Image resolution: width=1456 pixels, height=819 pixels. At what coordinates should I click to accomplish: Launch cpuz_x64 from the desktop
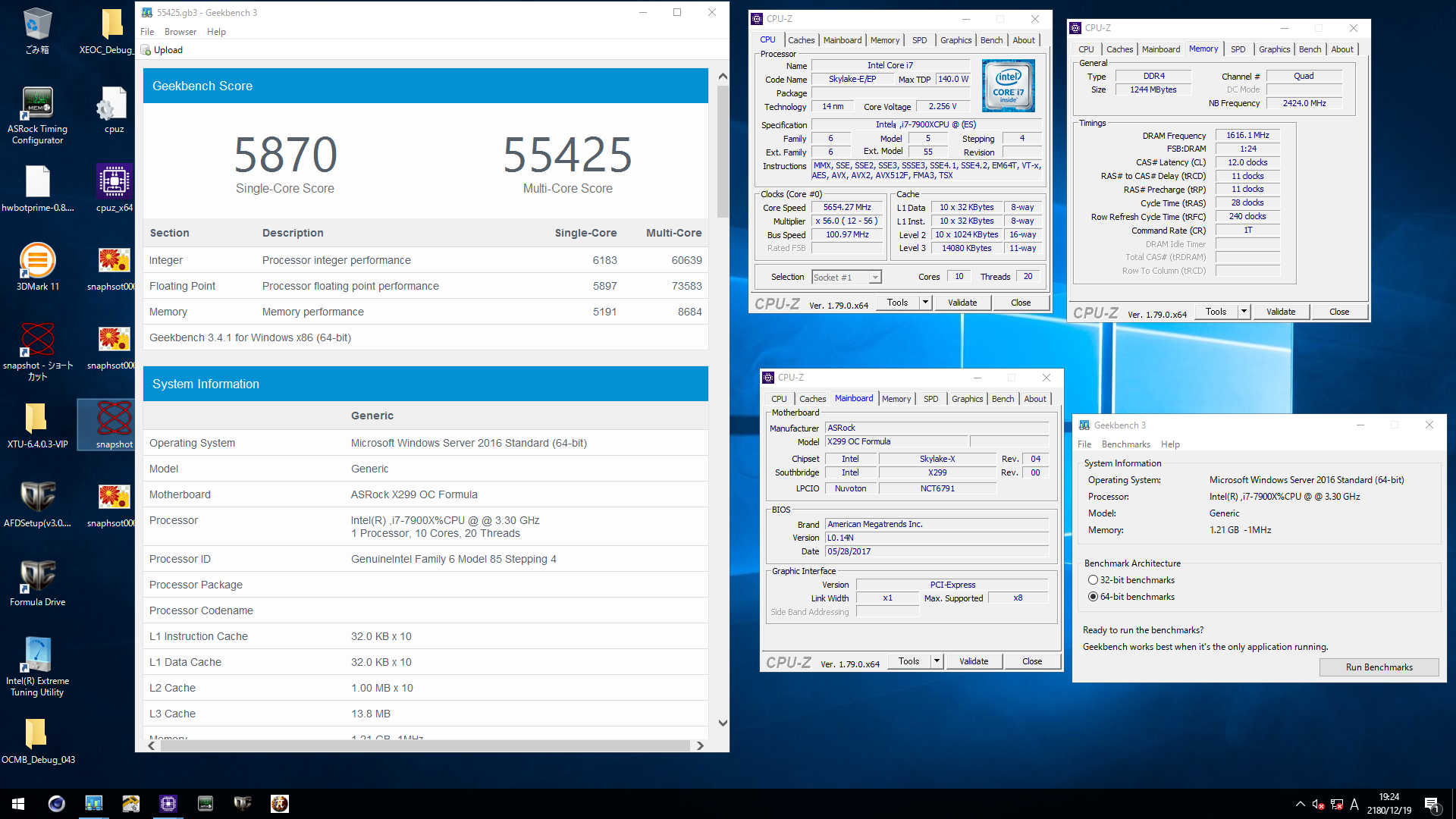coord(114,189)
